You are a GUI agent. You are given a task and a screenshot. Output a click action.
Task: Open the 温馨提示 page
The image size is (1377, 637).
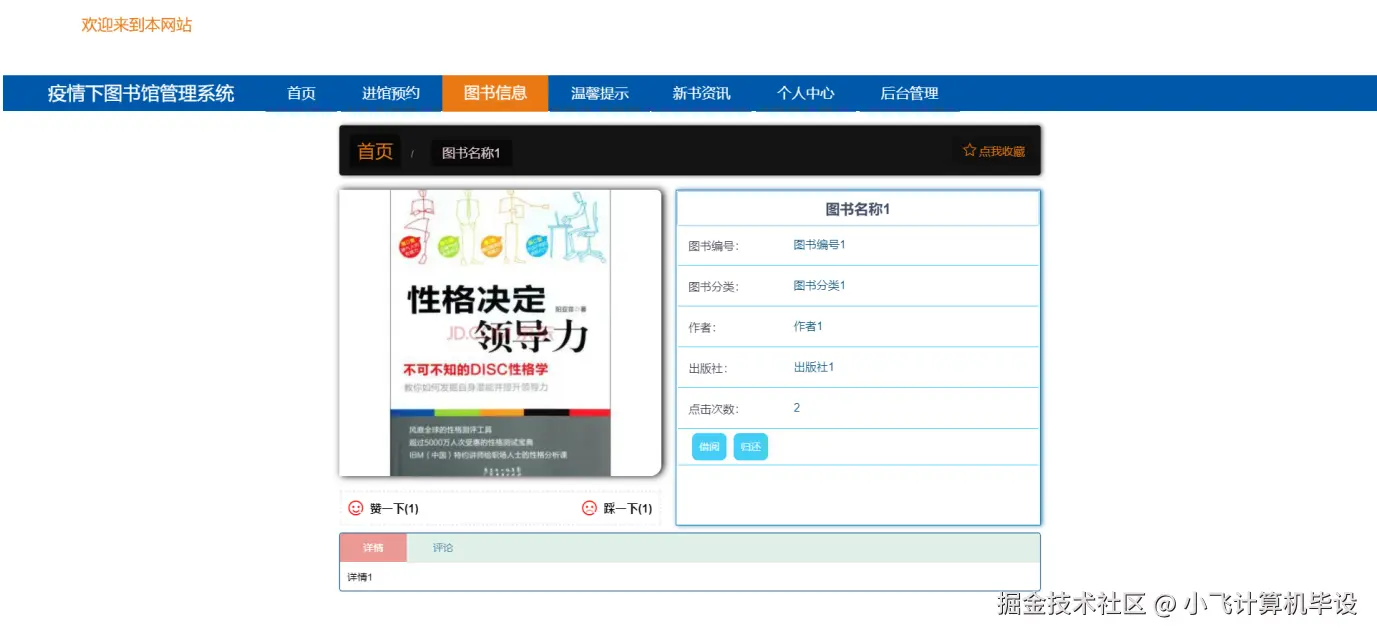599,93
